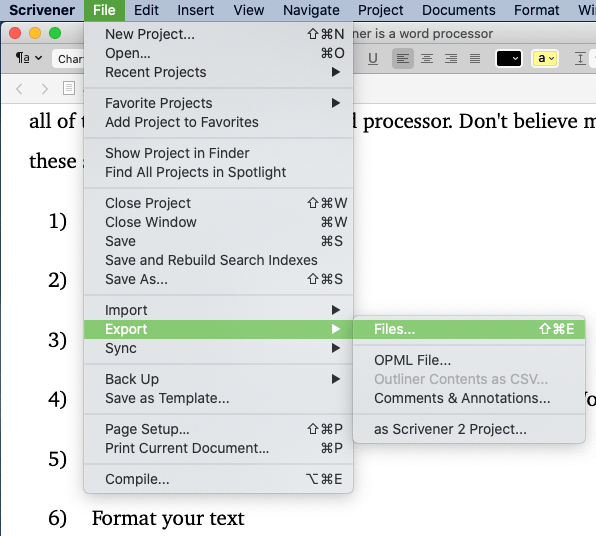This screenshot has width=596, height=536.
Task: Expand the Import submenu
Action: coord(219,310)
